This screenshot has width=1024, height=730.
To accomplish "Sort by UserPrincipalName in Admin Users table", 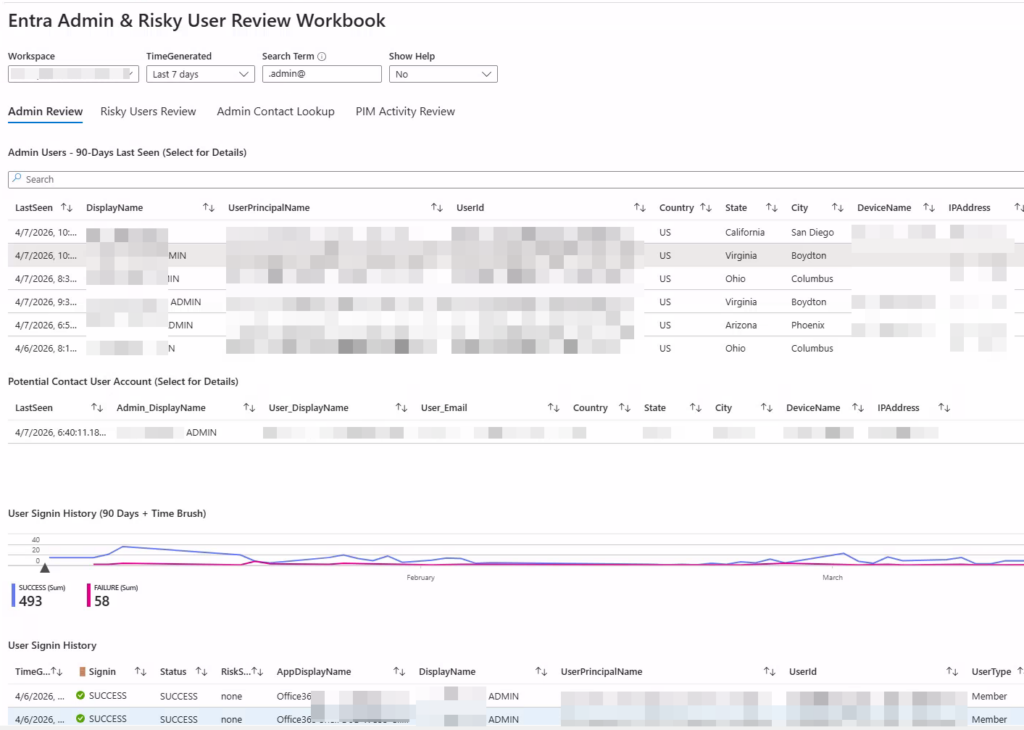I will click(x=436, y=208).
